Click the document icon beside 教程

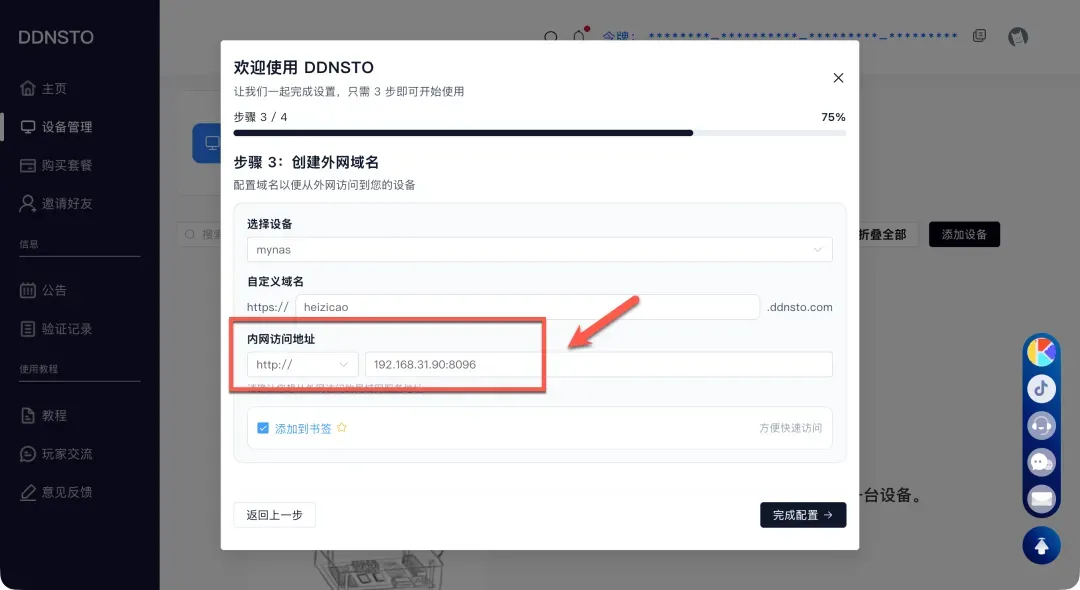point(28,415)
